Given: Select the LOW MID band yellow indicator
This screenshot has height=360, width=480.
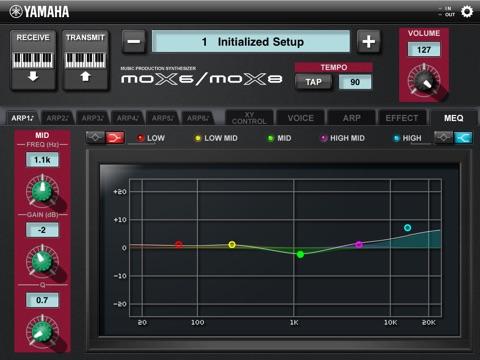Looking at the screenshot, I should click(198, 138).
